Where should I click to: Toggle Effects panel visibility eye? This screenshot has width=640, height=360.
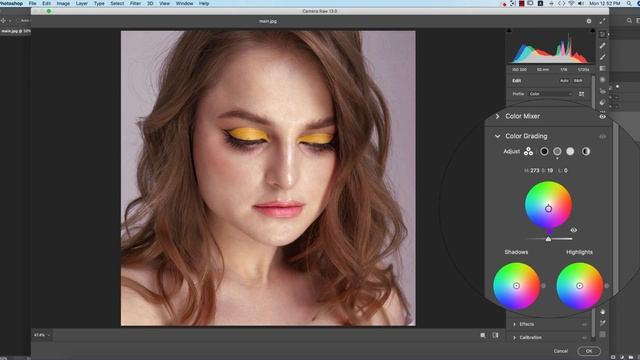pyautogui.click(x=584, y=324)
